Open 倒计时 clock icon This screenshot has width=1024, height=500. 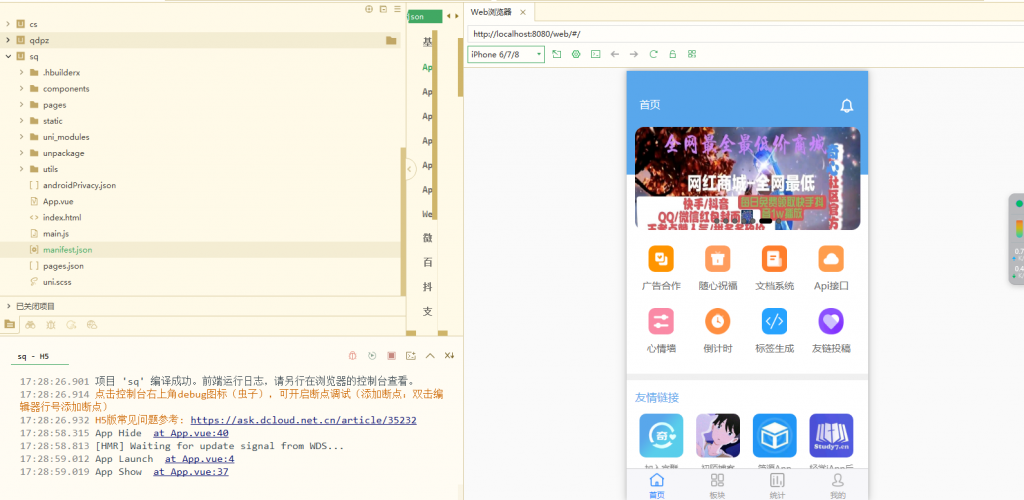[718, 321]
